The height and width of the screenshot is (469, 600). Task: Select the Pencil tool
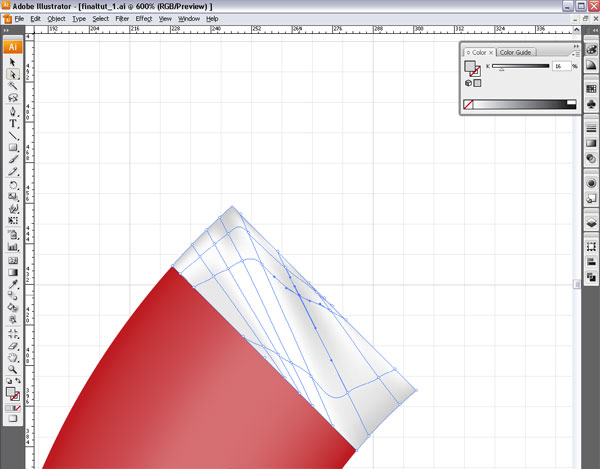click(13, 171)
